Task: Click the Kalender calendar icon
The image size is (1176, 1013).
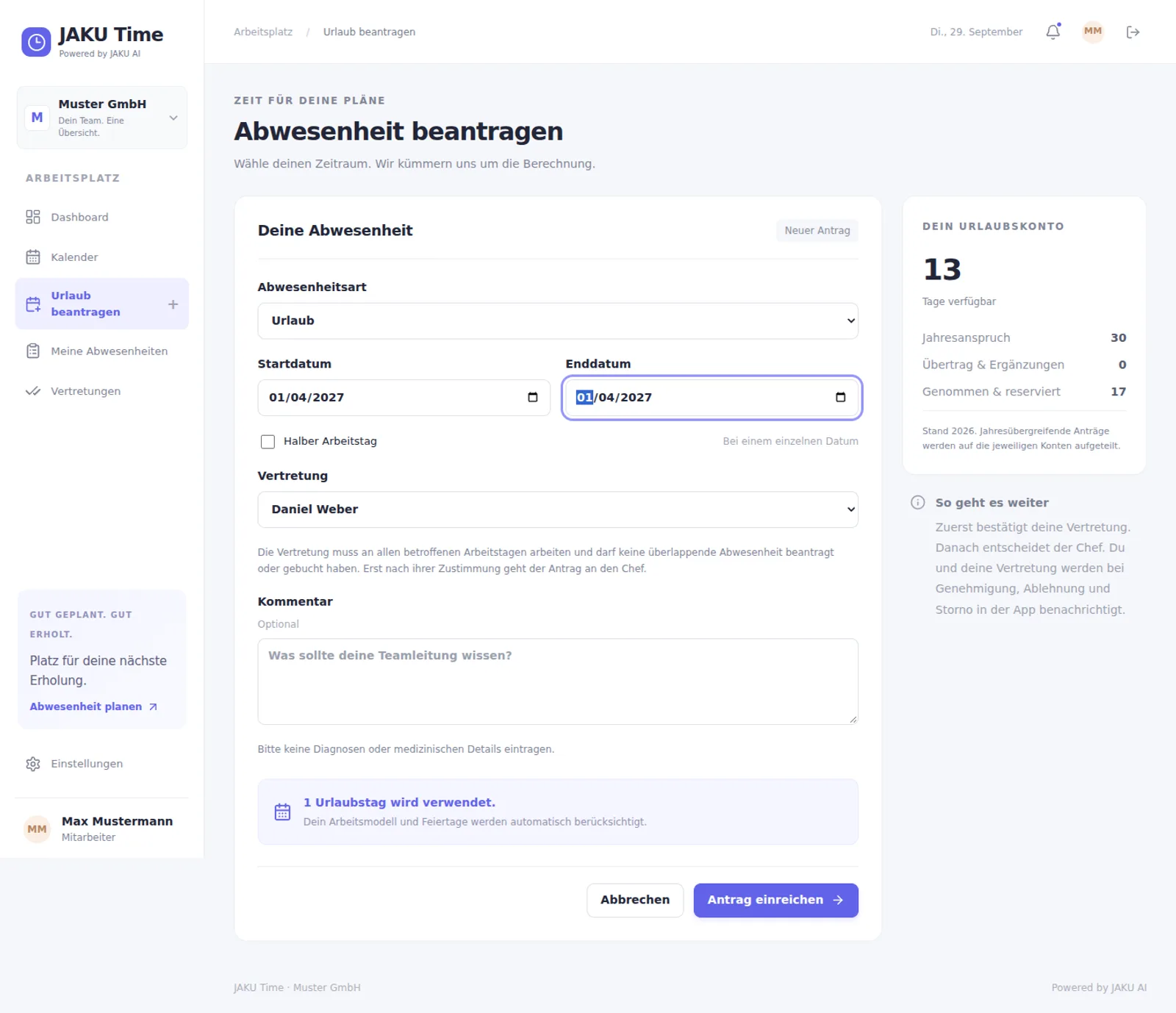Action: [x=33, y=257]
